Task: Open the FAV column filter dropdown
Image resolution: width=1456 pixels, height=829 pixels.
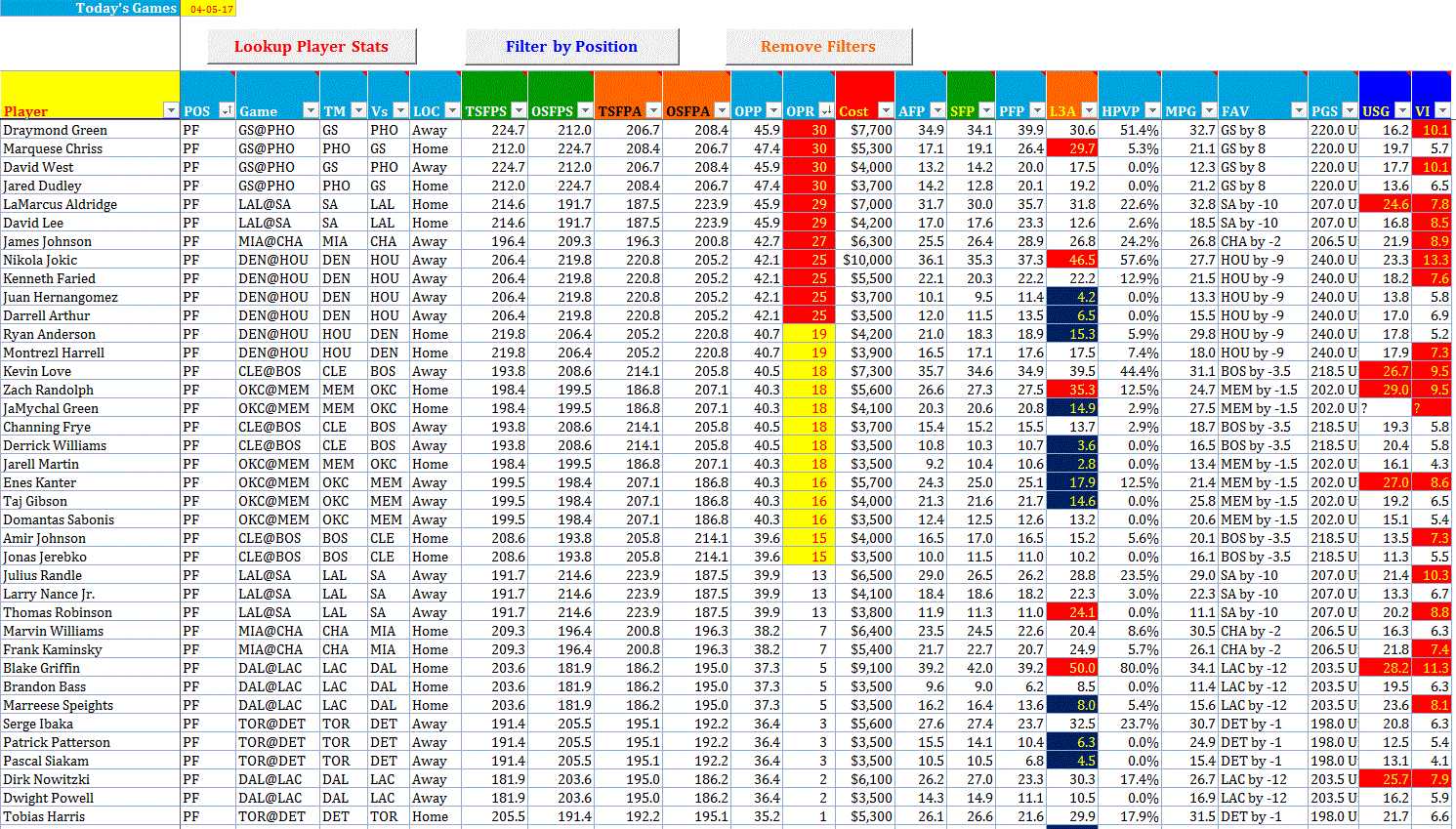Action: click(x=1299, y=110)
